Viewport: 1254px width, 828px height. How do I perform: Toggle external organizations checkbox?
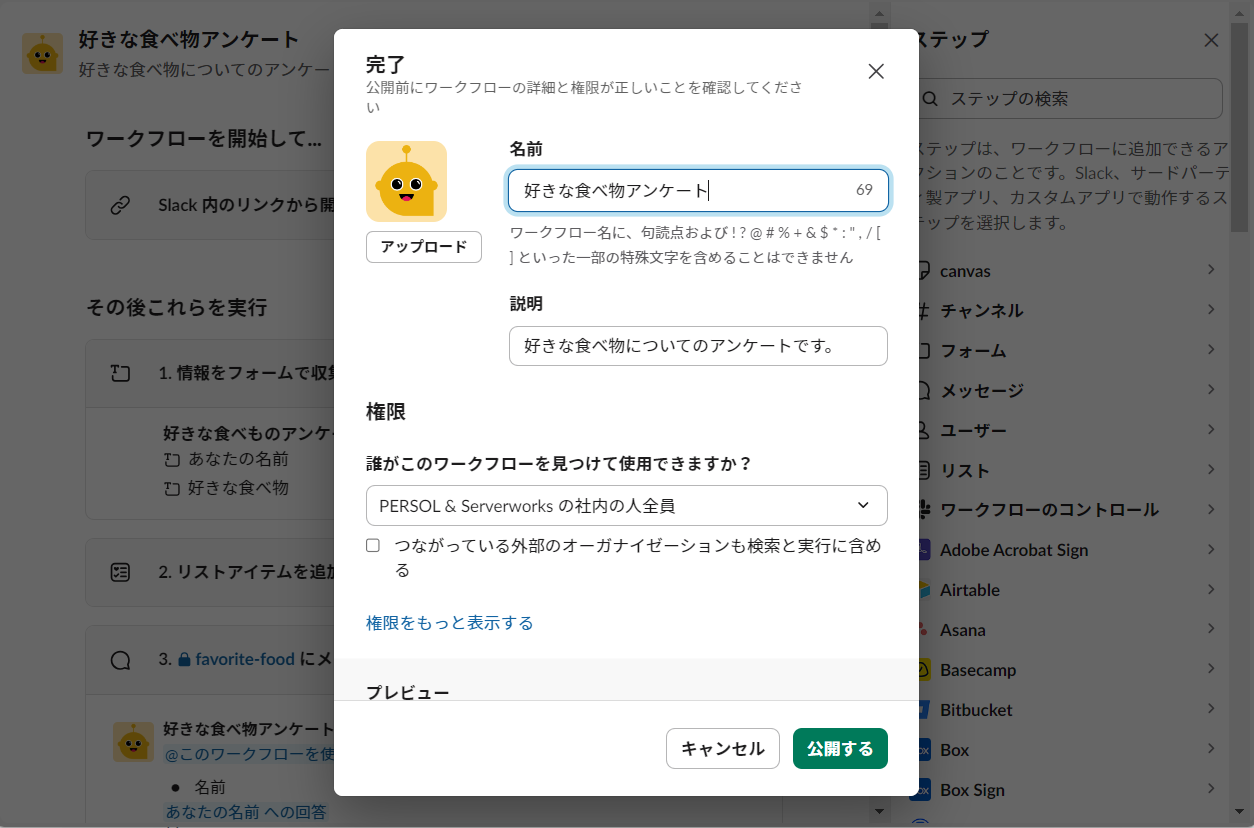[373, 545]
